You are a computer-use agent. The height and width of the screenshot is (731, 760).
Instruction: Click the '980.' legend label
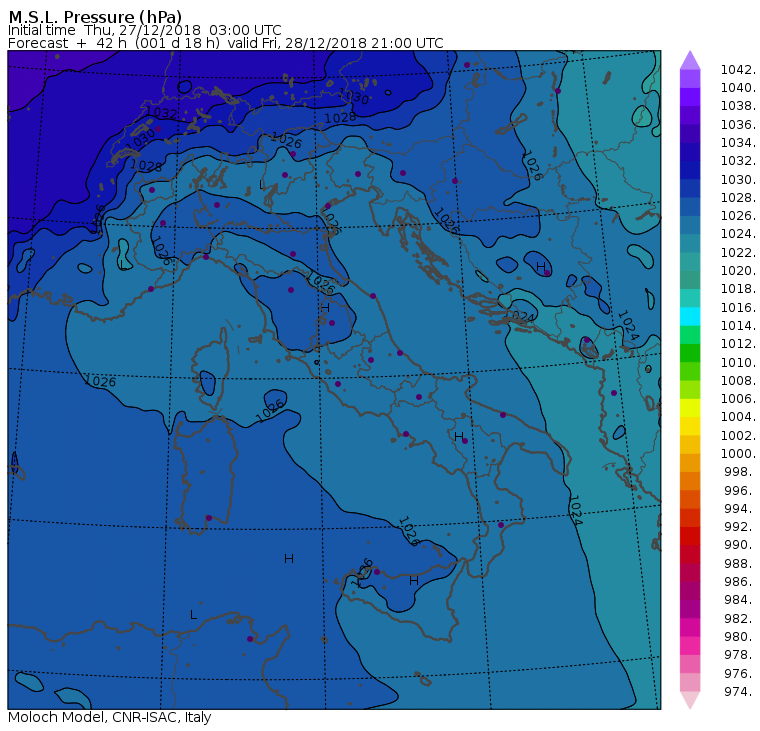(x=740, y=636)
